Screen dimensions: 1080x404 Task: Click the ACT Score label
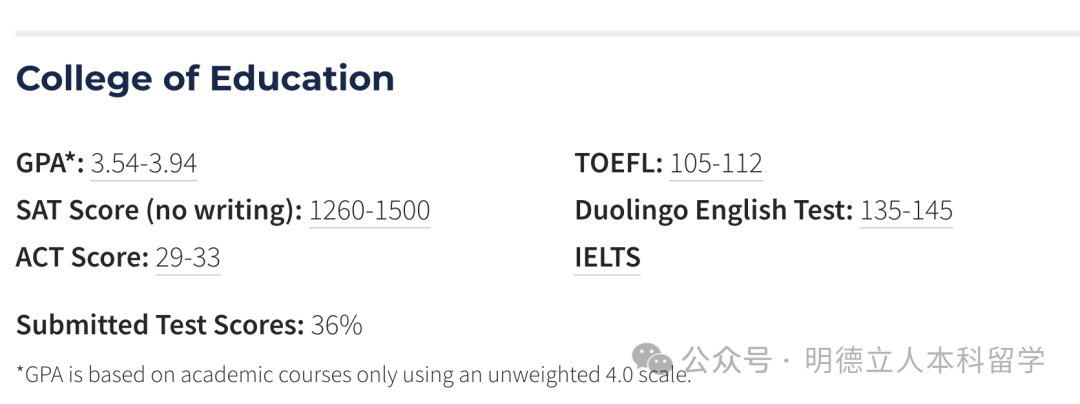(82, 258)
